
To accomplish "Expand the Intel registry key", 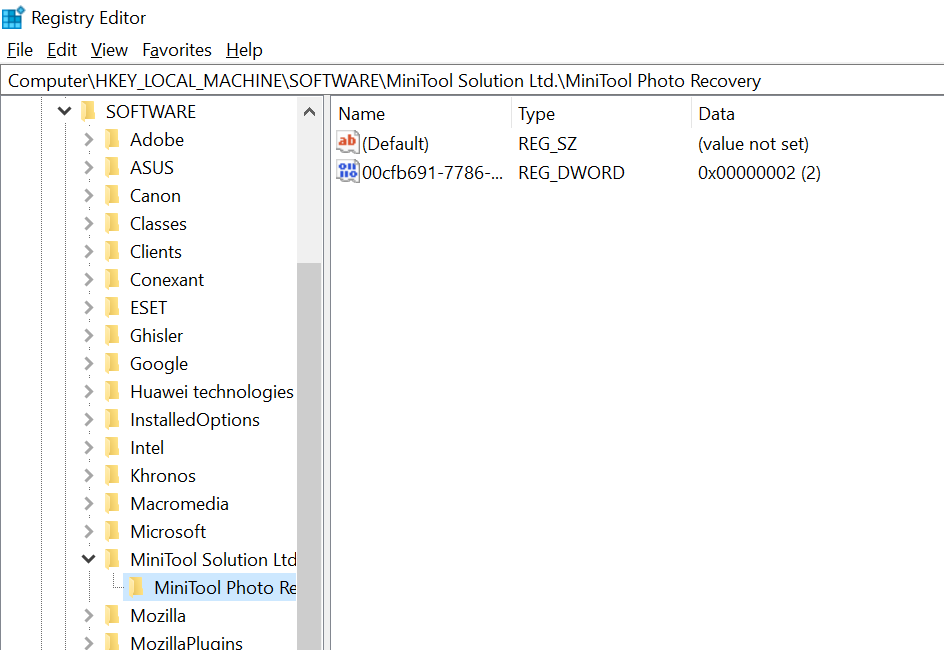I will pos(88,448).
